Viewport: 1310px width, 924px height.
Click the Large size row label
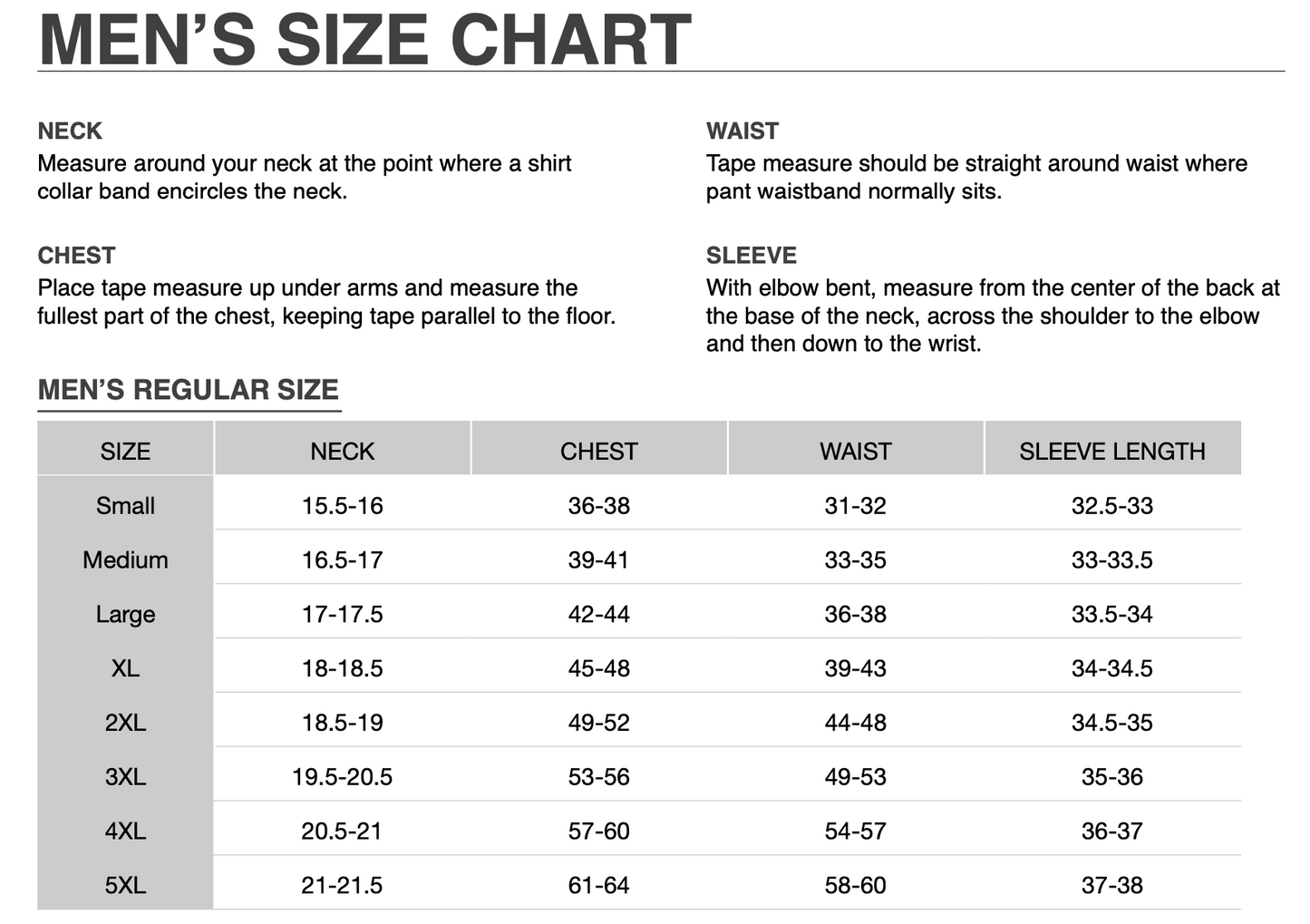(x=125, y=614)
